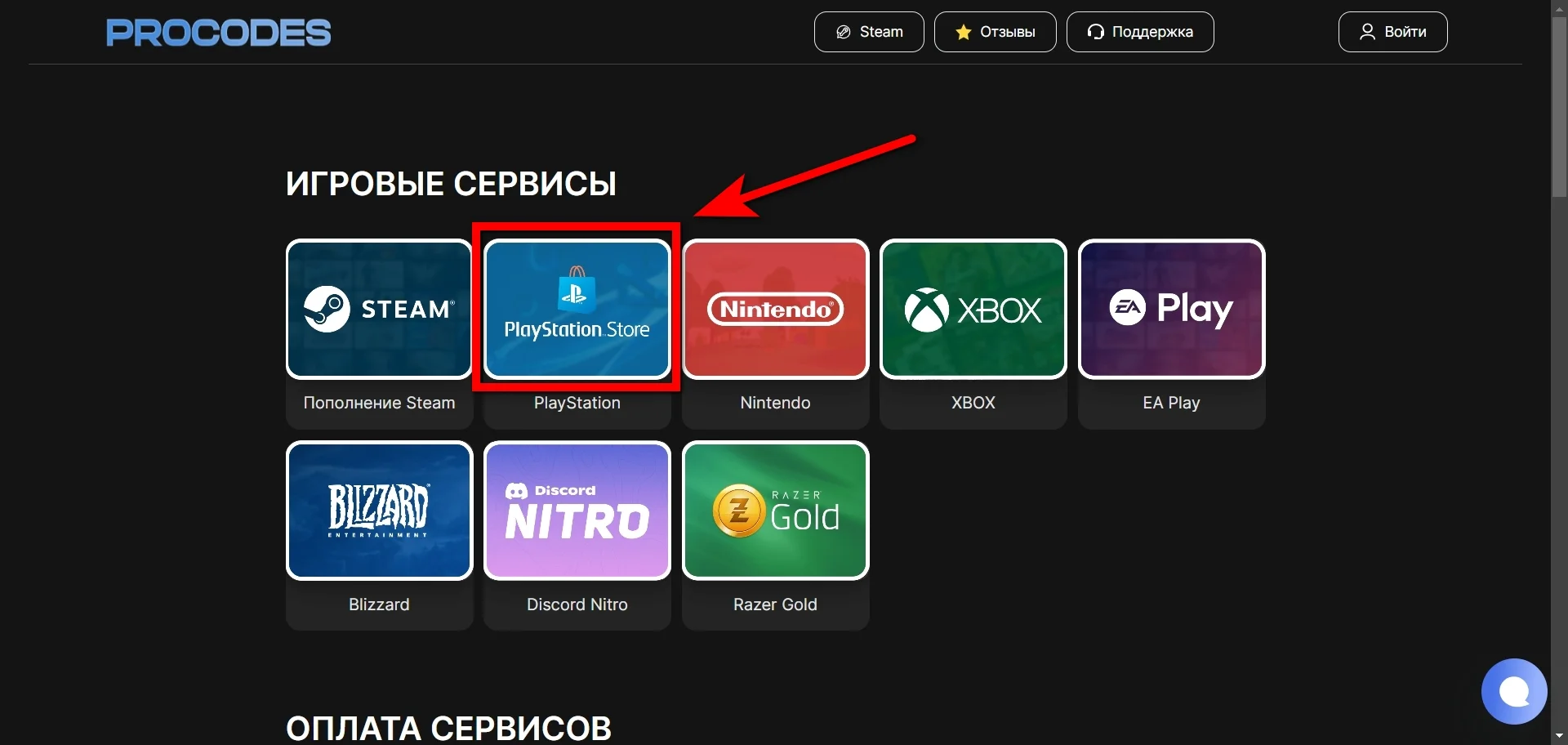This screenshot has width=1568, height=745.
Task: Click the scrollbar down arrow
Action: point(1559,737)
